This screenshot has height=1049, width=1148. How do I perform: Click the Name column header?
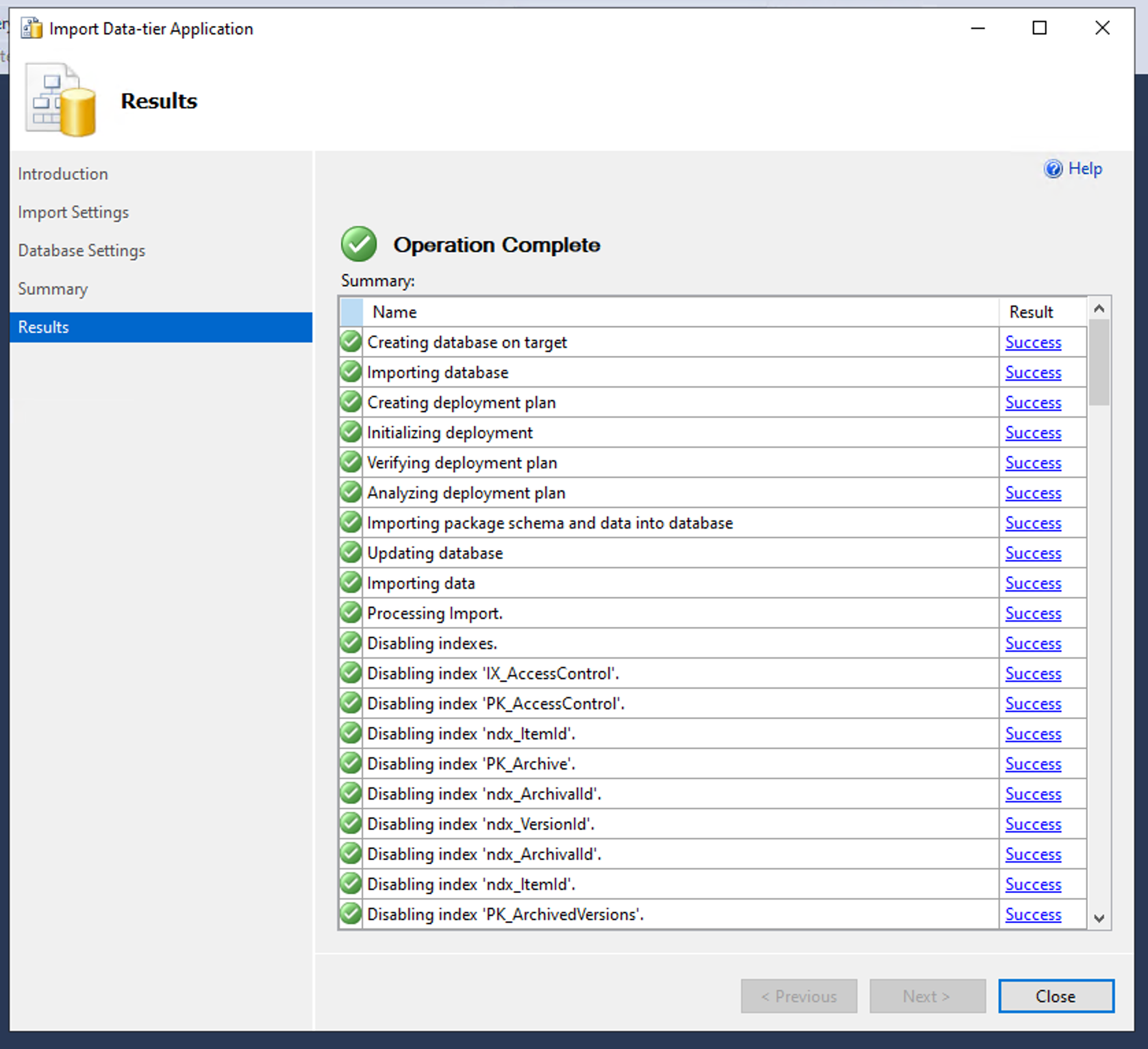pos(681,312)
